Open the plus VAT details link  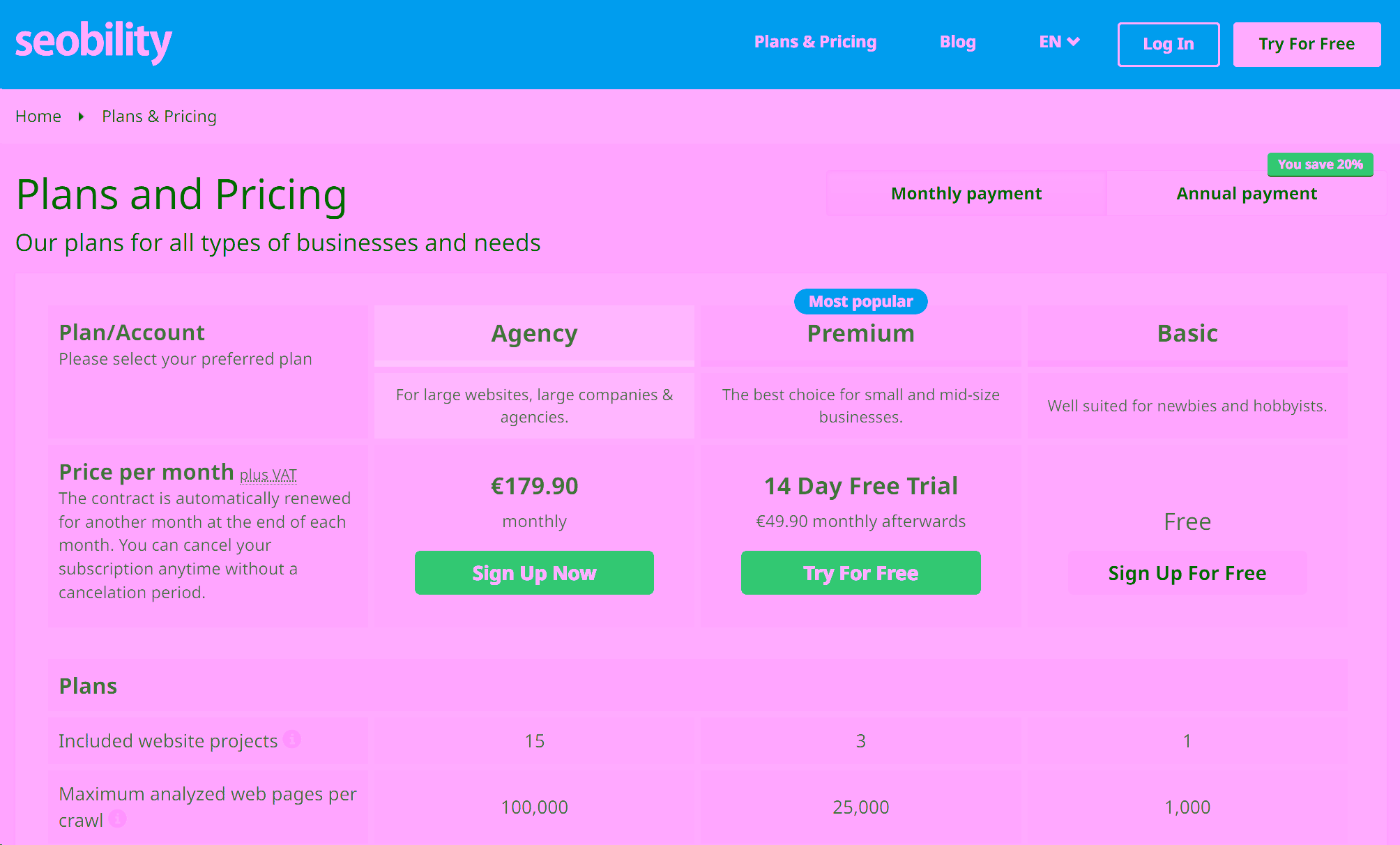pos(268,475)
